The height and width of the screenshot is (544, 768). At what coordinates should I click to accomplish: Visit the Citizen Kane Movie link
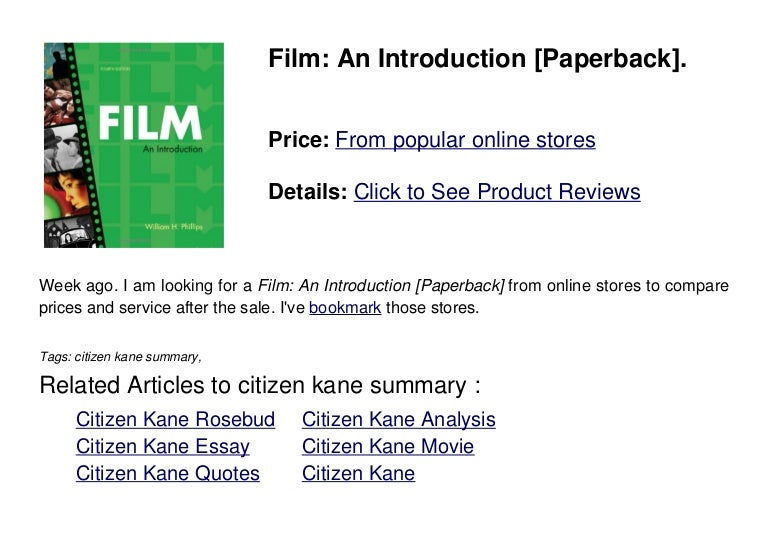tap(388, 447)
